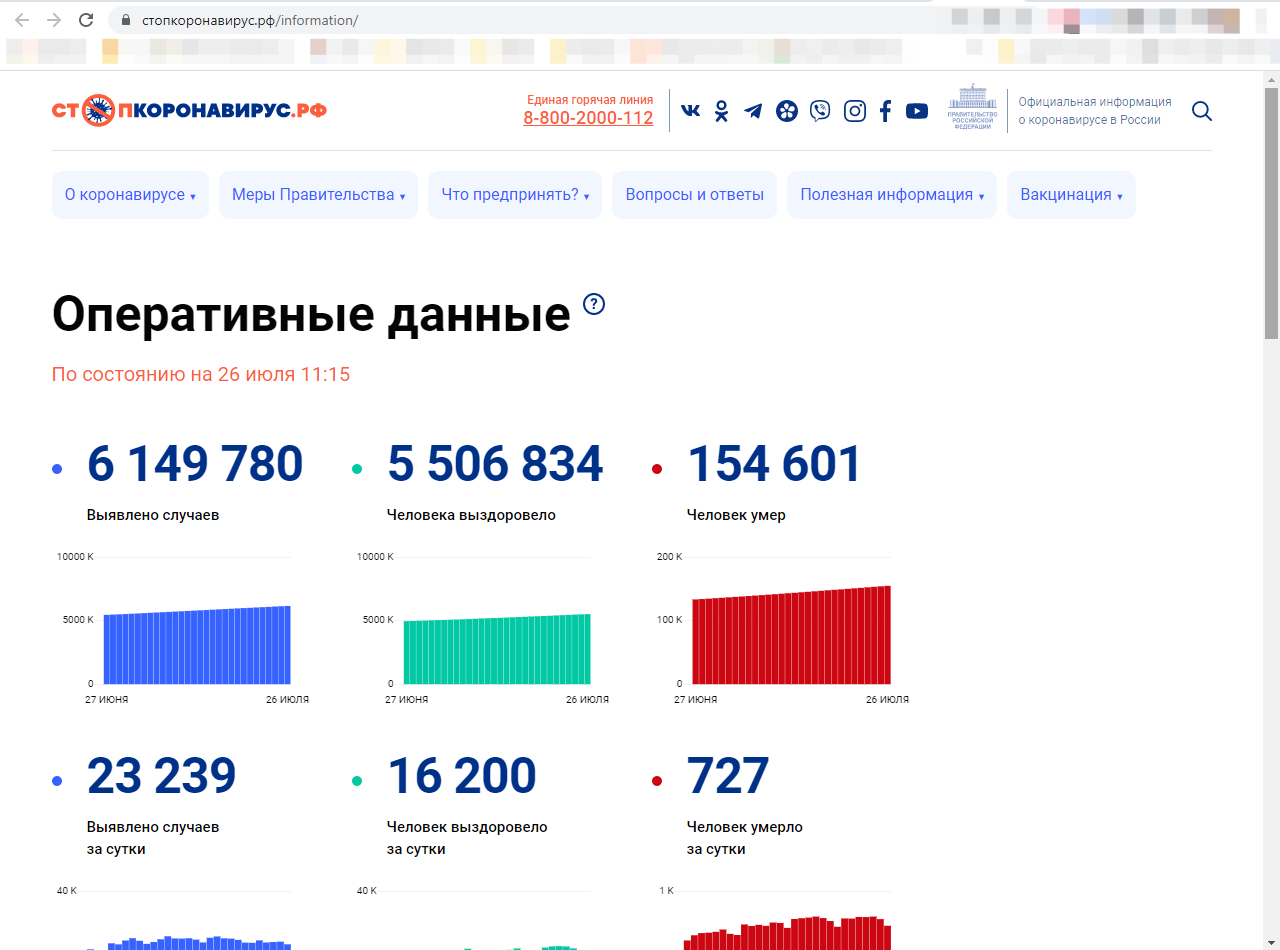Open the YouTube icon

[x=917, y=111]
